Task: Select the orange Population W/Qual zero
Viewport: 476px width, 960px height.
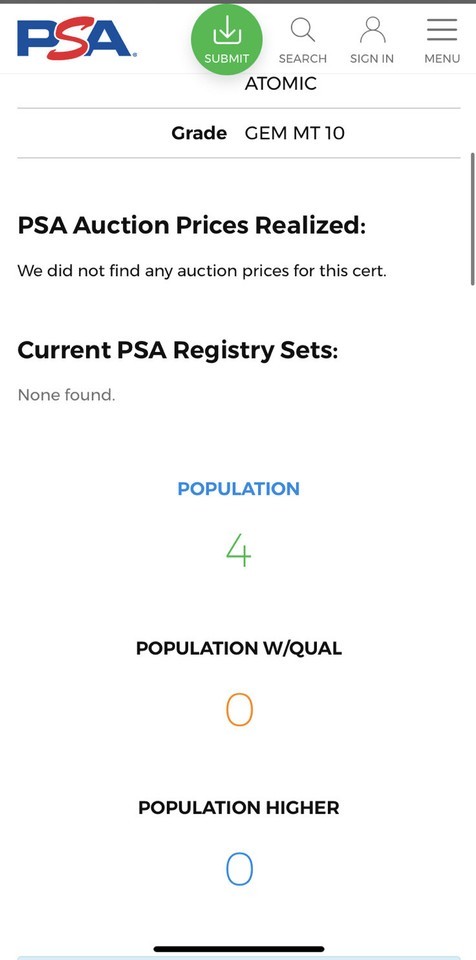Action: (x=239, y=710)
